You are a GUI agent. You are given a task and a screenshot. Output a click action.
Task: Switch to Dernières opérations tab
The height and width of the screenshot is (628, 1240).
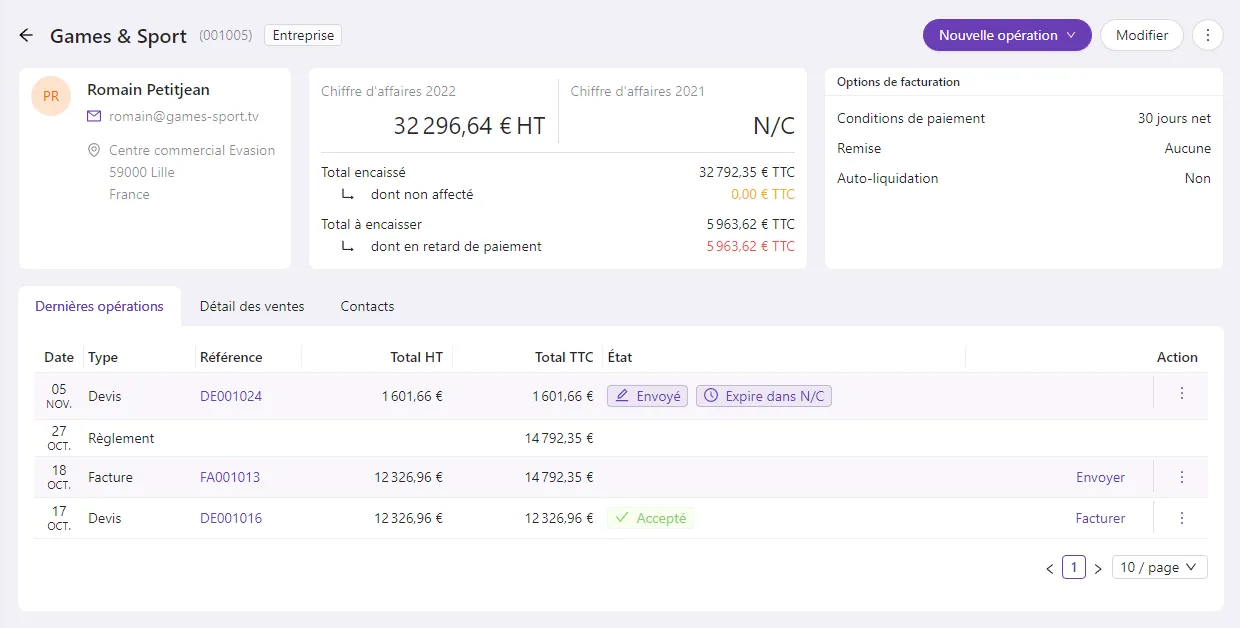click(99, 306)
